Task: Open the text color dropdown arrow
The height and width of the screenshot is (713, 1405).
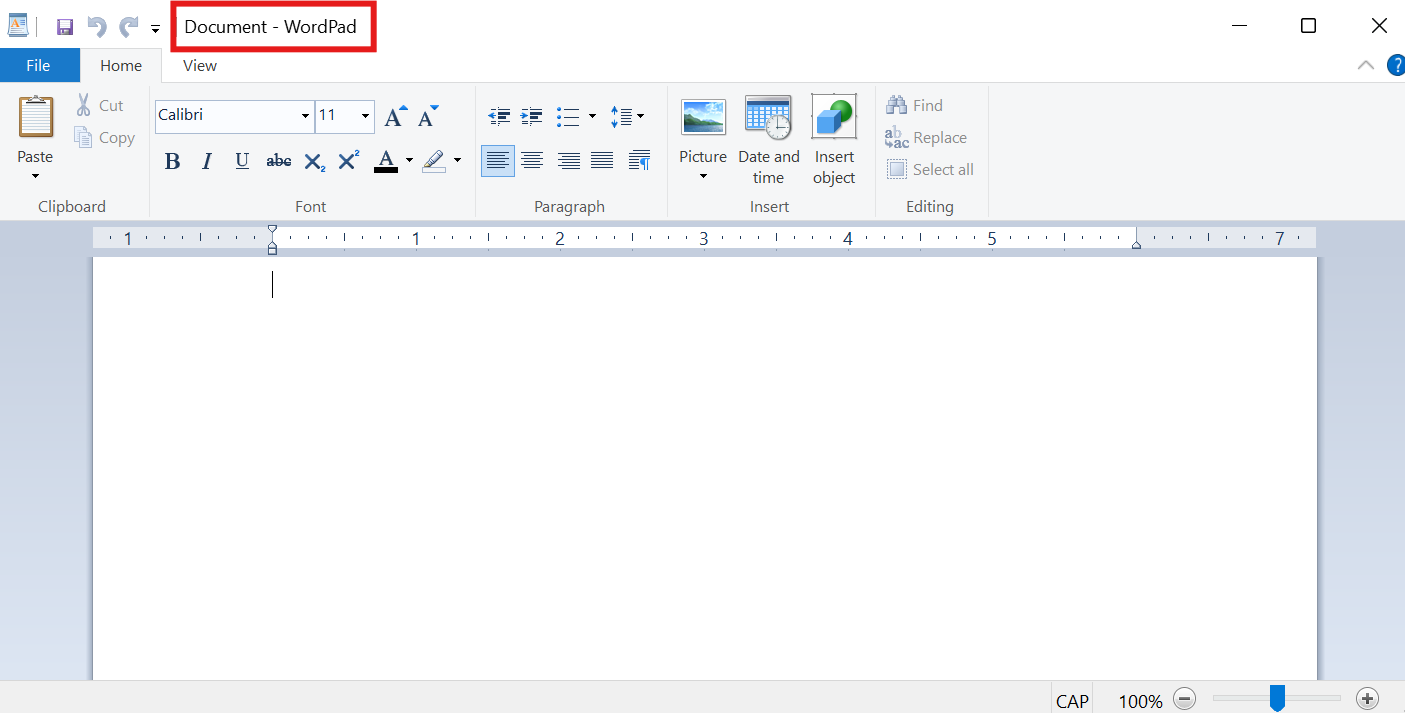Action: coord(409,161)
